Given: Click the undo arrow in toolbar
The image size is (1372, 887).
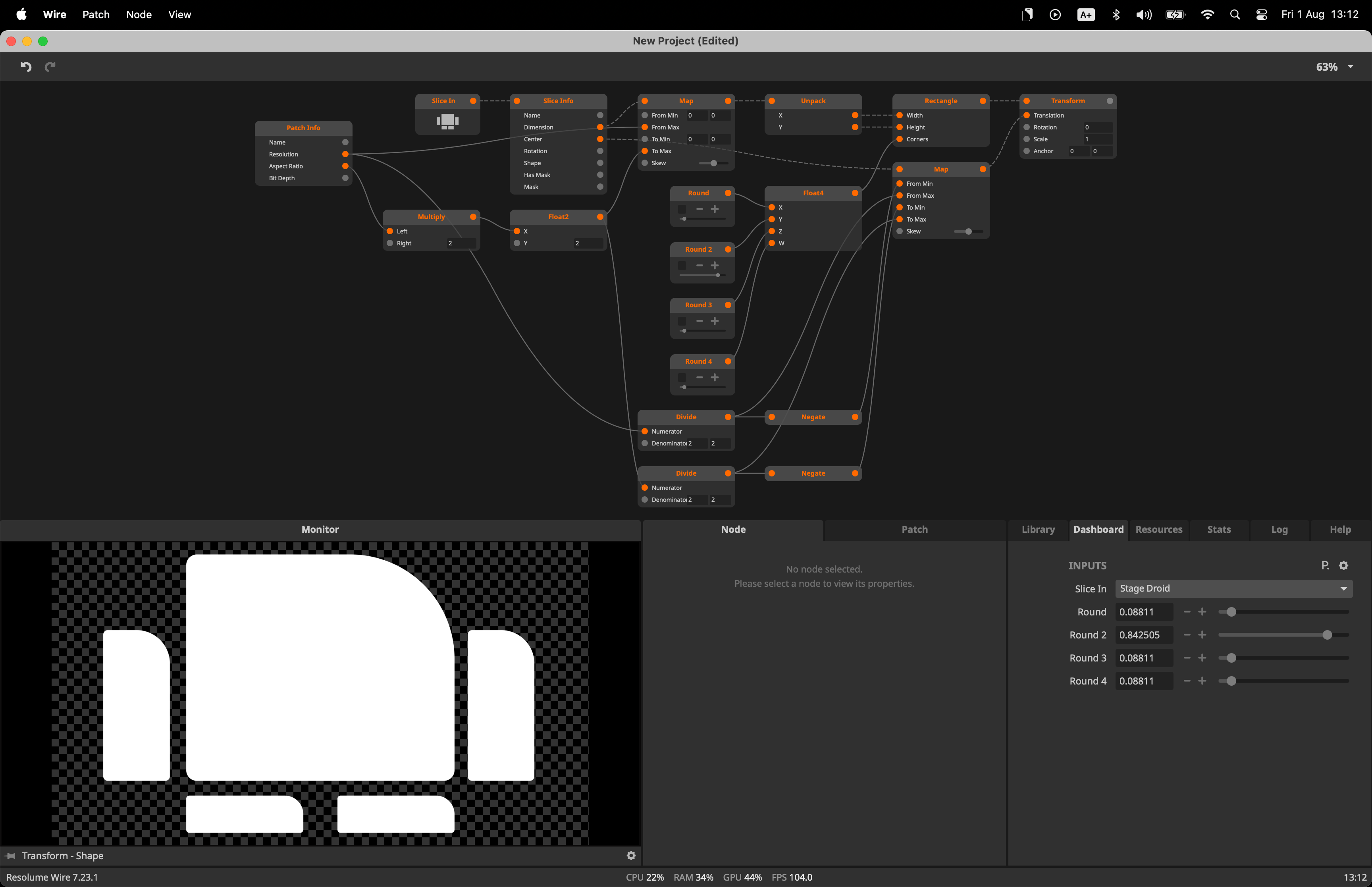Looking at the screenshot, I should pyautogui.click(x=26, y=67).
